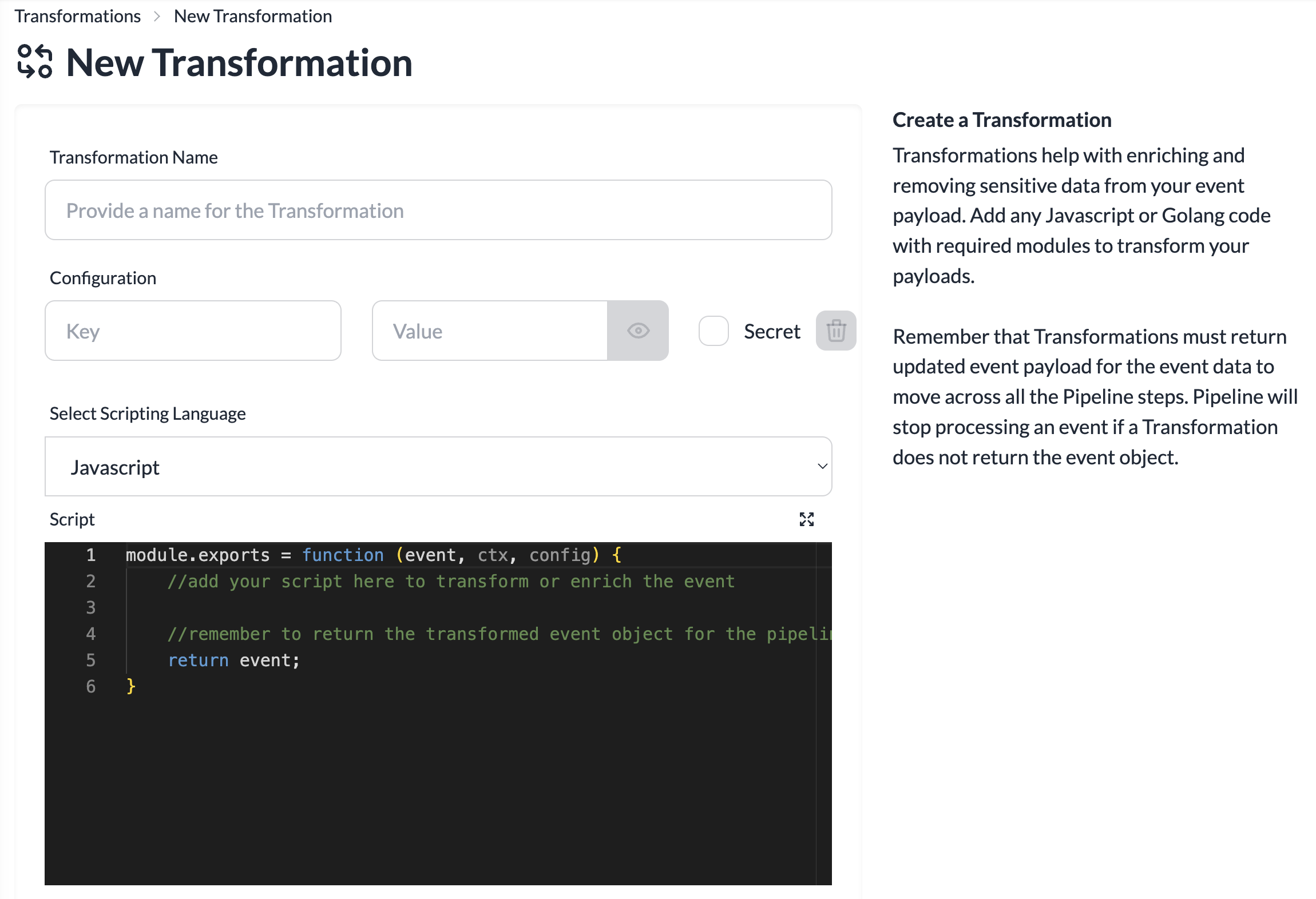Screen dimensions: 1316x899
Task: Click line number 3 in the editor gutter
Action: click(91, 608)
